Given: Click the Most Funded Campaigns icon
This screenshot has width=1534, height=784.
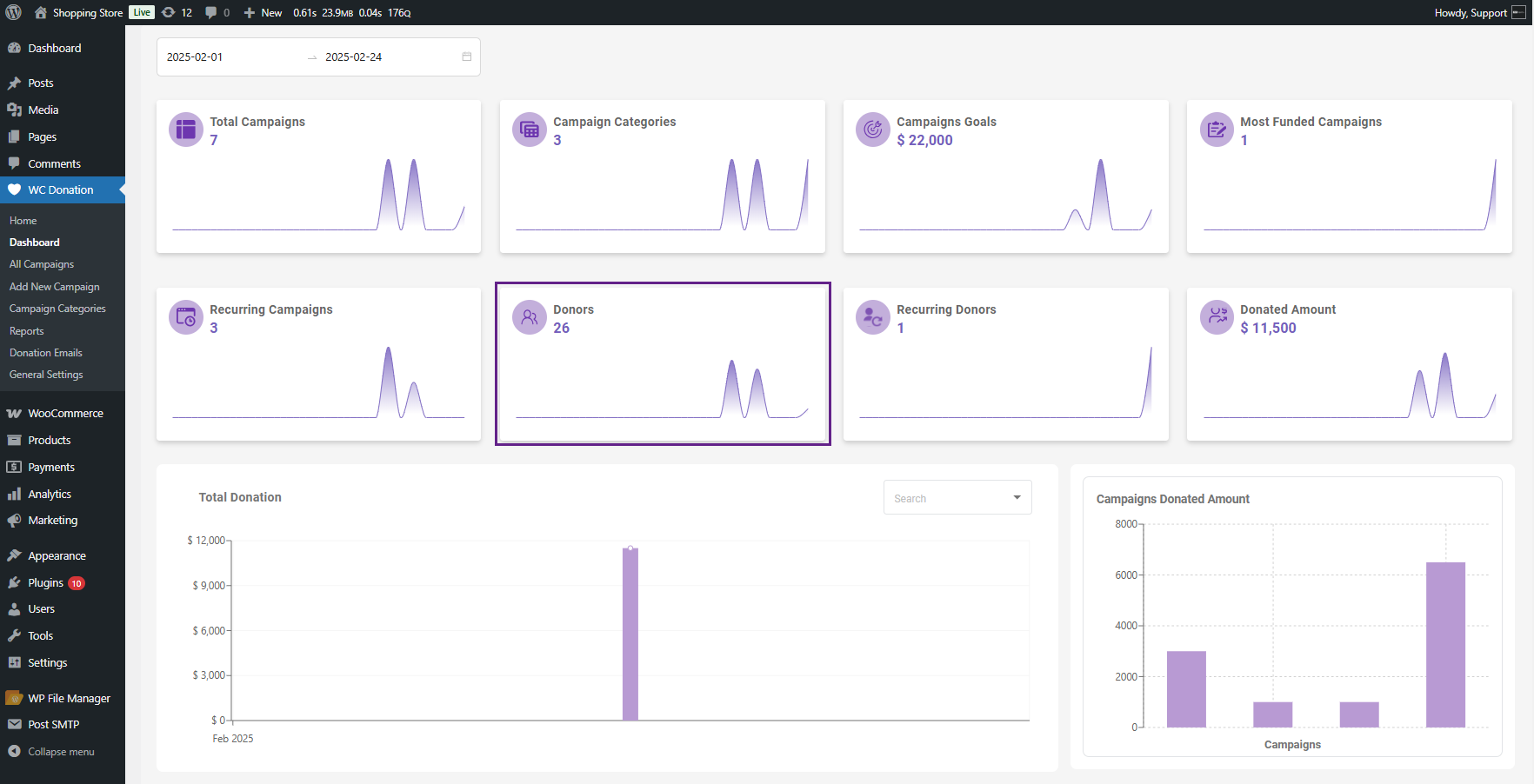Looking at the screenshot, I should (x=1217, y=130).
